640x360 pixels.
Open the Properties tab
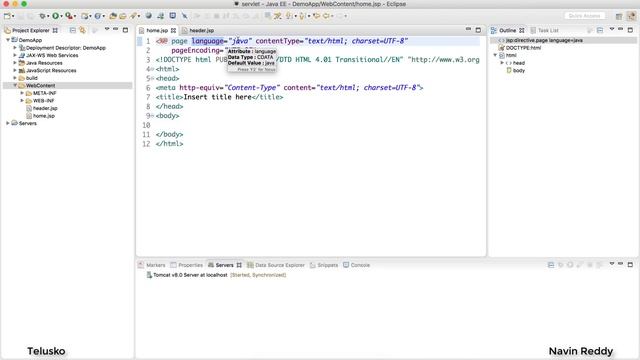(190, 265)
